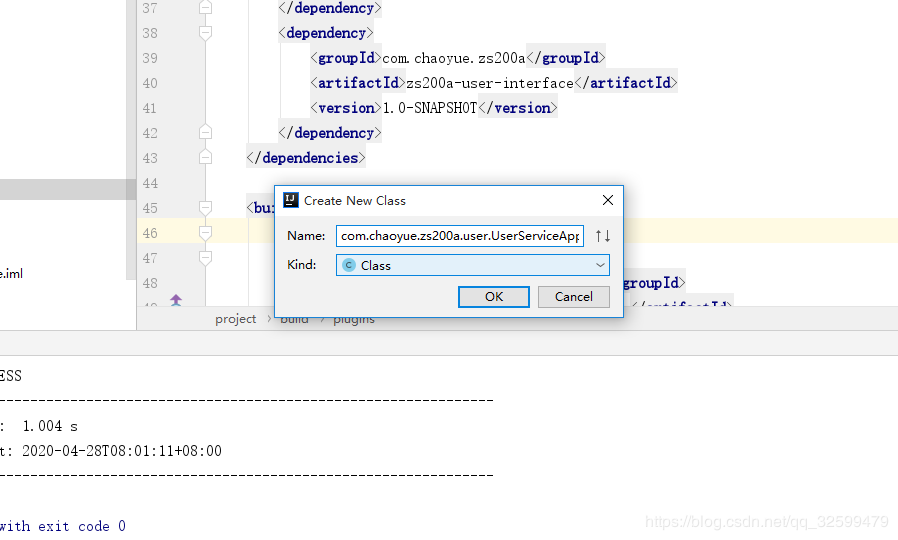Collapse dependencies fold marker at line 43
The width and height of the screenshot is (898, 540).
point(206,157)
